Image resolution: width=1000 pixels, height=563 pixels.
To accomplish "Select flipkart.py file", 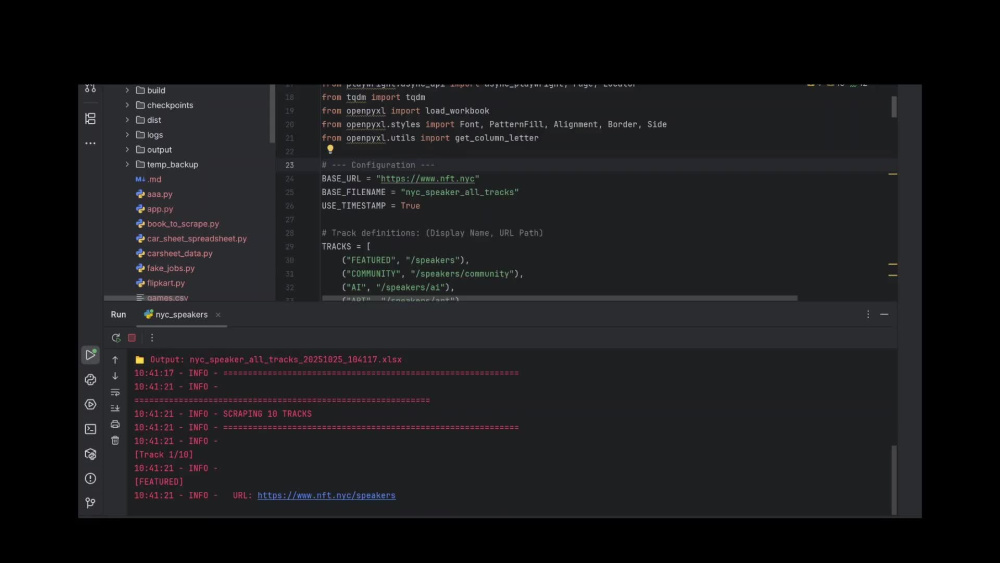I will tap(160, 283).
